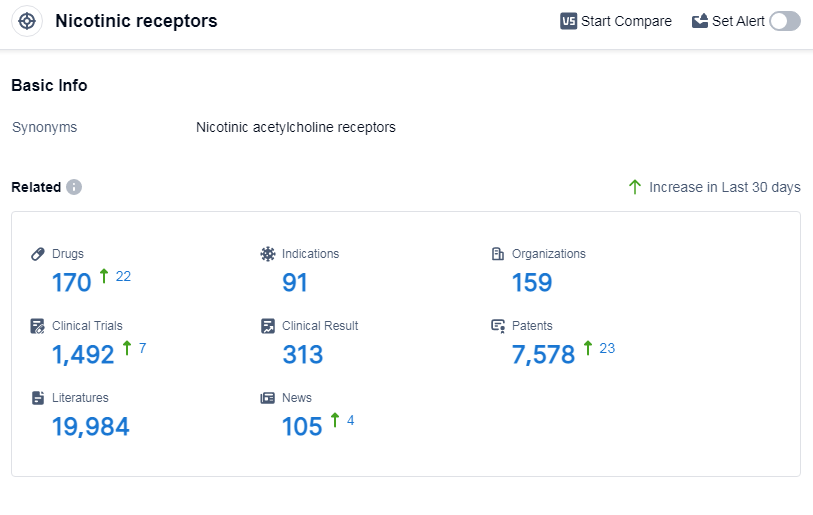This screenshot has height=515, width=813.
Task: View the 19,984 Literatures results
Action: pyautogui.click(x=91, y=427)
